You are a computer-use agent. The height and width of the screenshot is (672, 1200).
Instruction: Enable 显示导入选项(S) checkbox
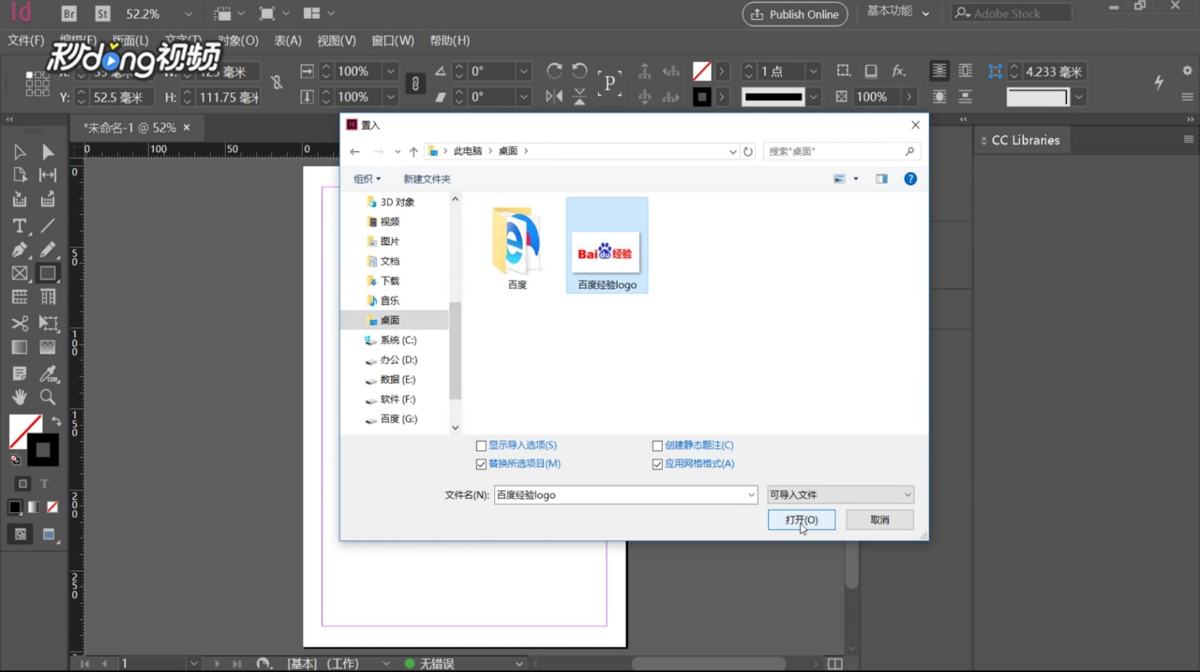tap(481, 446)
